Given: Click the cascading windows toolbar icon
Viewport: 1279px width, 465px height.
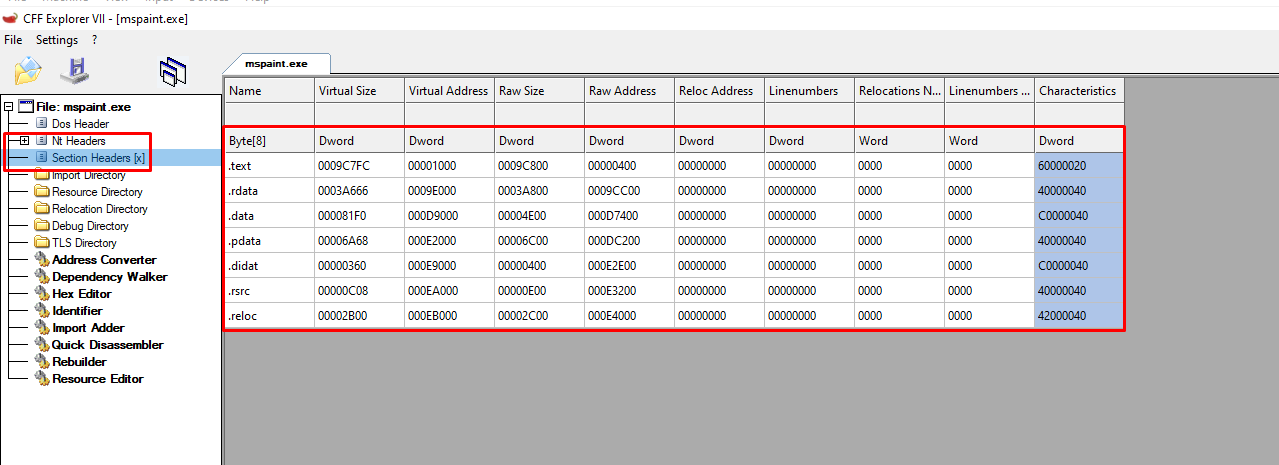Looking at the screenshot, I should click(x=173, y=71).
